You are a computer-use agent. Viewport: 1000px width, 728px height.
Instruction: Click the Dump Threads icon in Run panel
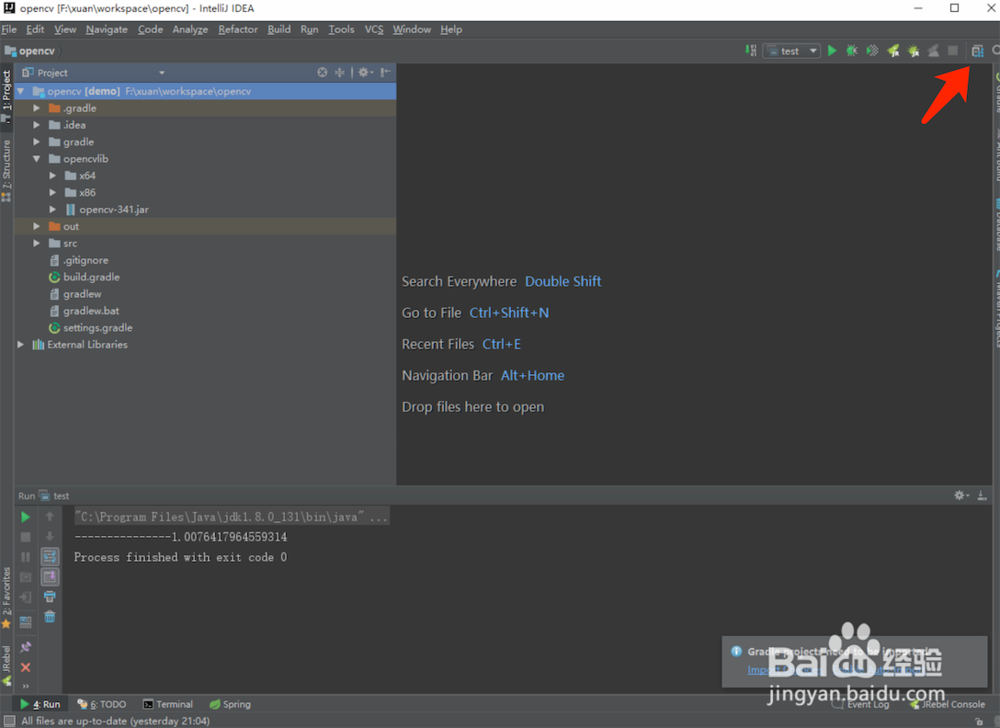[x=26, y=577]
